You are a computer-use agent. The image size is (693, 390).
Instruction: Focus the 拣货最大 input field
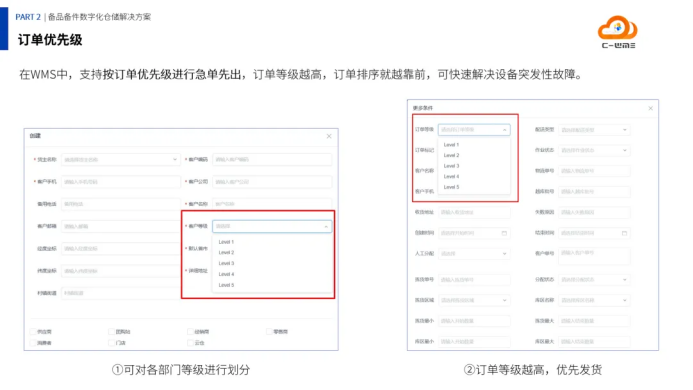[594, 321]
